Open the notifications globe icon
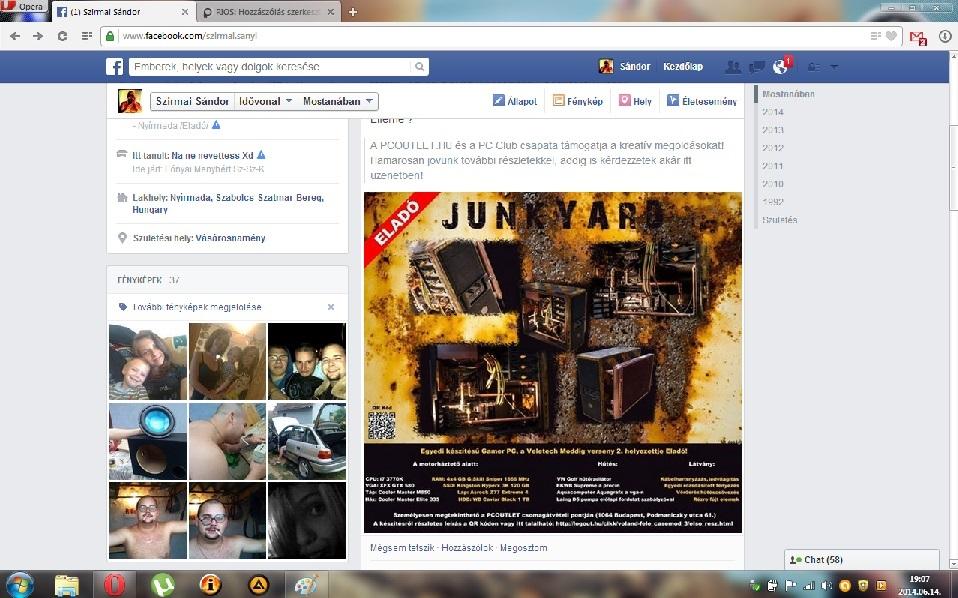This screenshot has height=598, width=958. (x=780, y=67)
